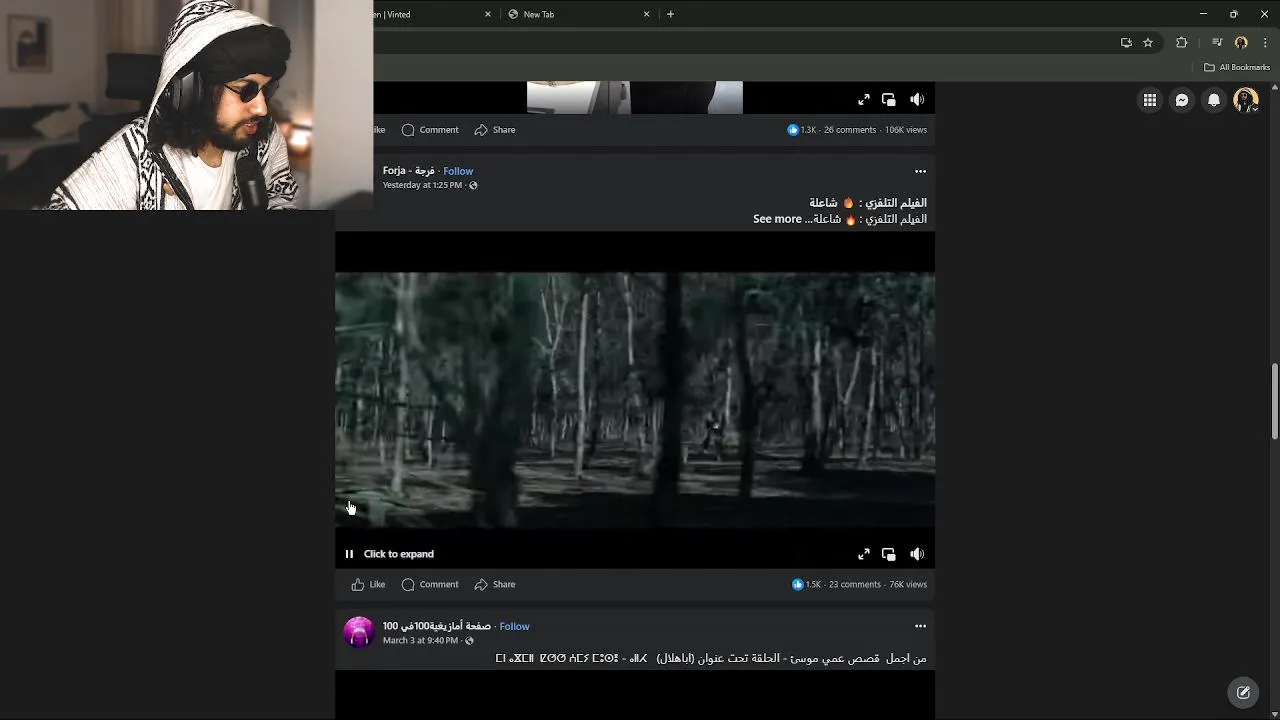Screen dimensions: 1280x720
Task: Open a new browser tab
Action: coord(670,14)
